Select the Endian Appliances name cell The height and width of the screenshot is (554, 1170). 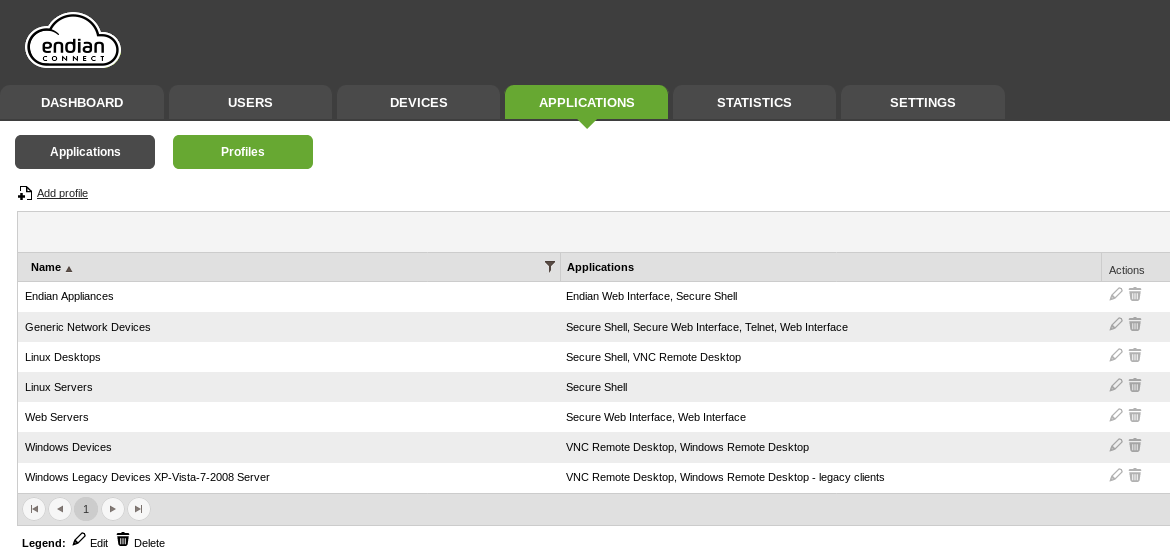point(289,296)
